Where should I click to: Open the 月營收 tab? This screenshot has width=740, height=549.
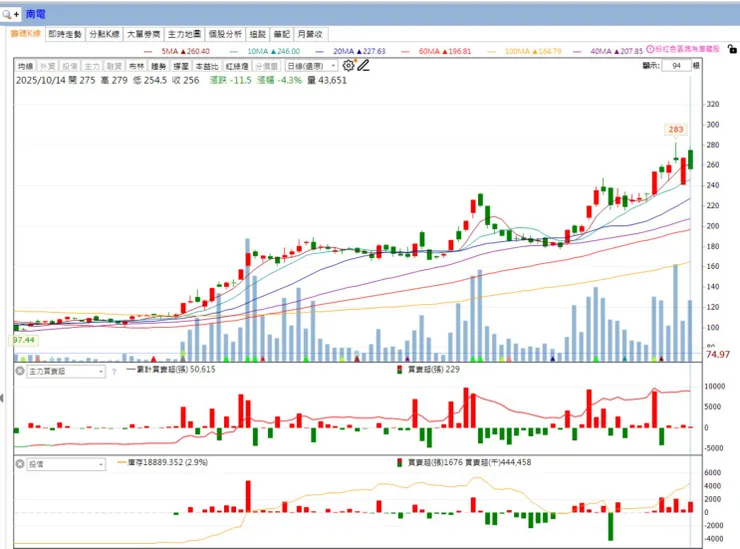[x=310, y=34]
